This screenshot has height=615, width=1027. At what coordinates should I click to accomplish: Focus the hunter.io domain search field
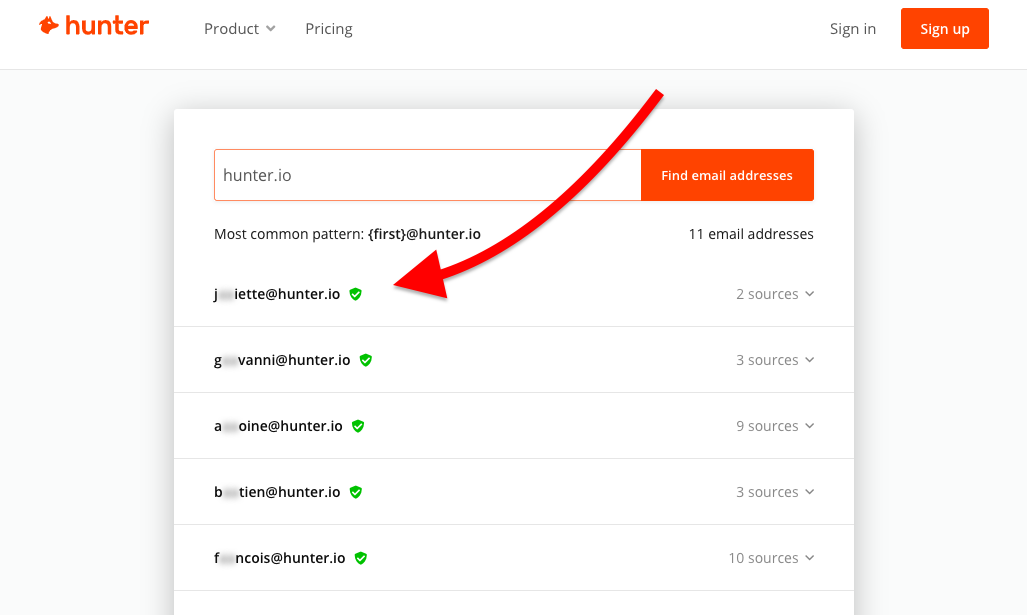click(x=427, y=175)
